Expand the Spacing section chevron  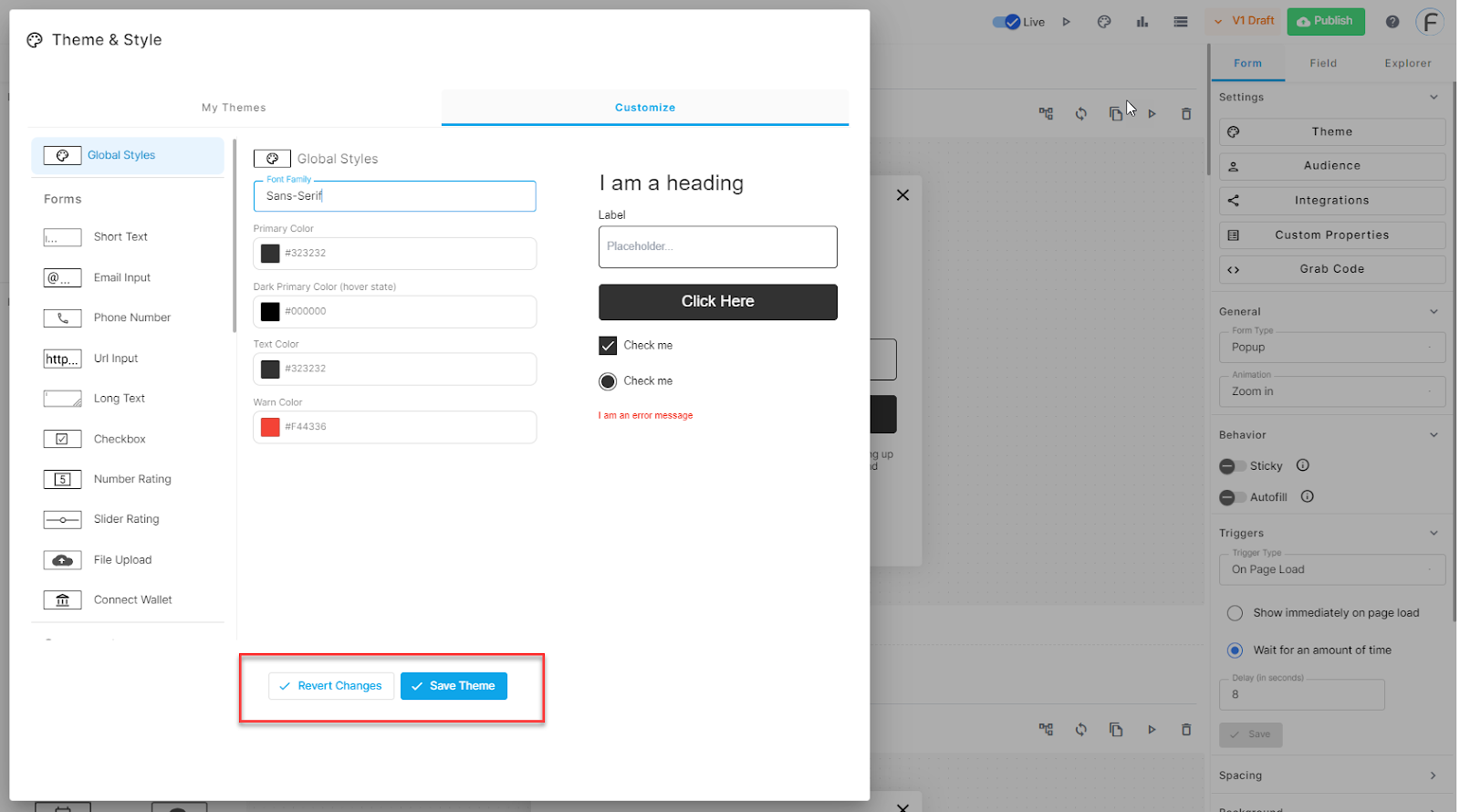(x=1434, y=776)
